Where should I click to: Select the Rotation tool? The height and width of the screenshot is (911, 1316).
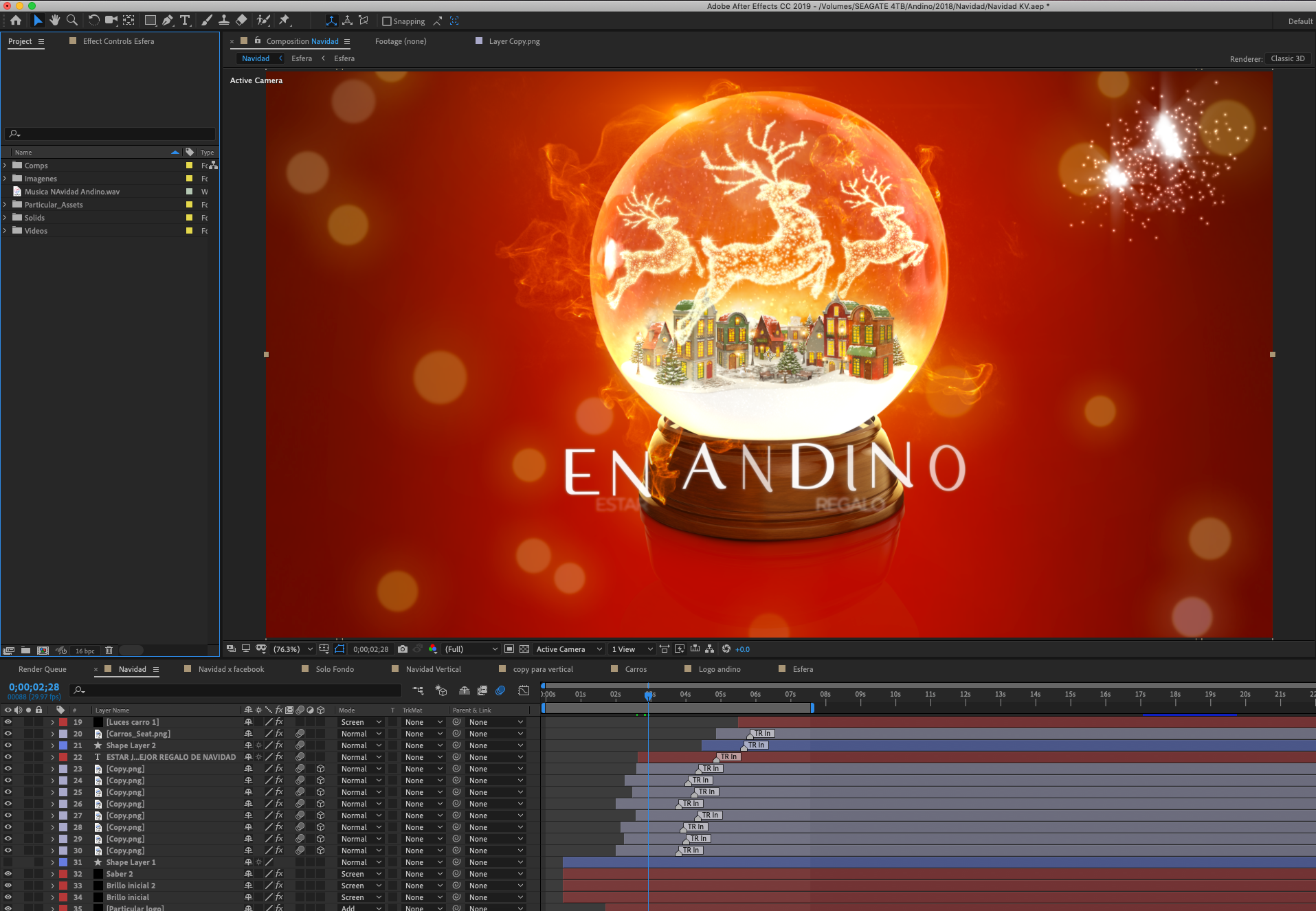[94, 21]
